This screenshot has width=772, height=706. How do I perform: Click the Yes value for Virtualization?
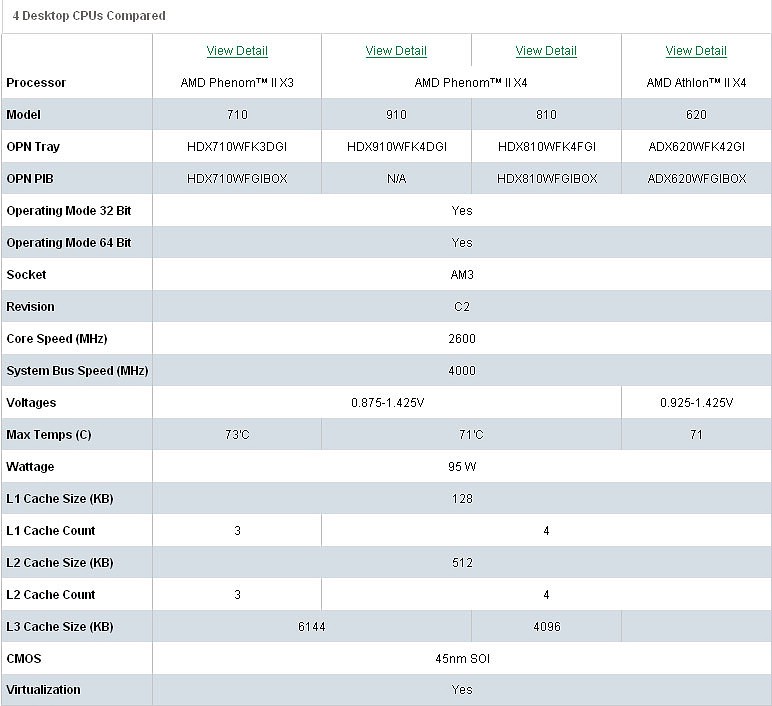pos(462,690)
